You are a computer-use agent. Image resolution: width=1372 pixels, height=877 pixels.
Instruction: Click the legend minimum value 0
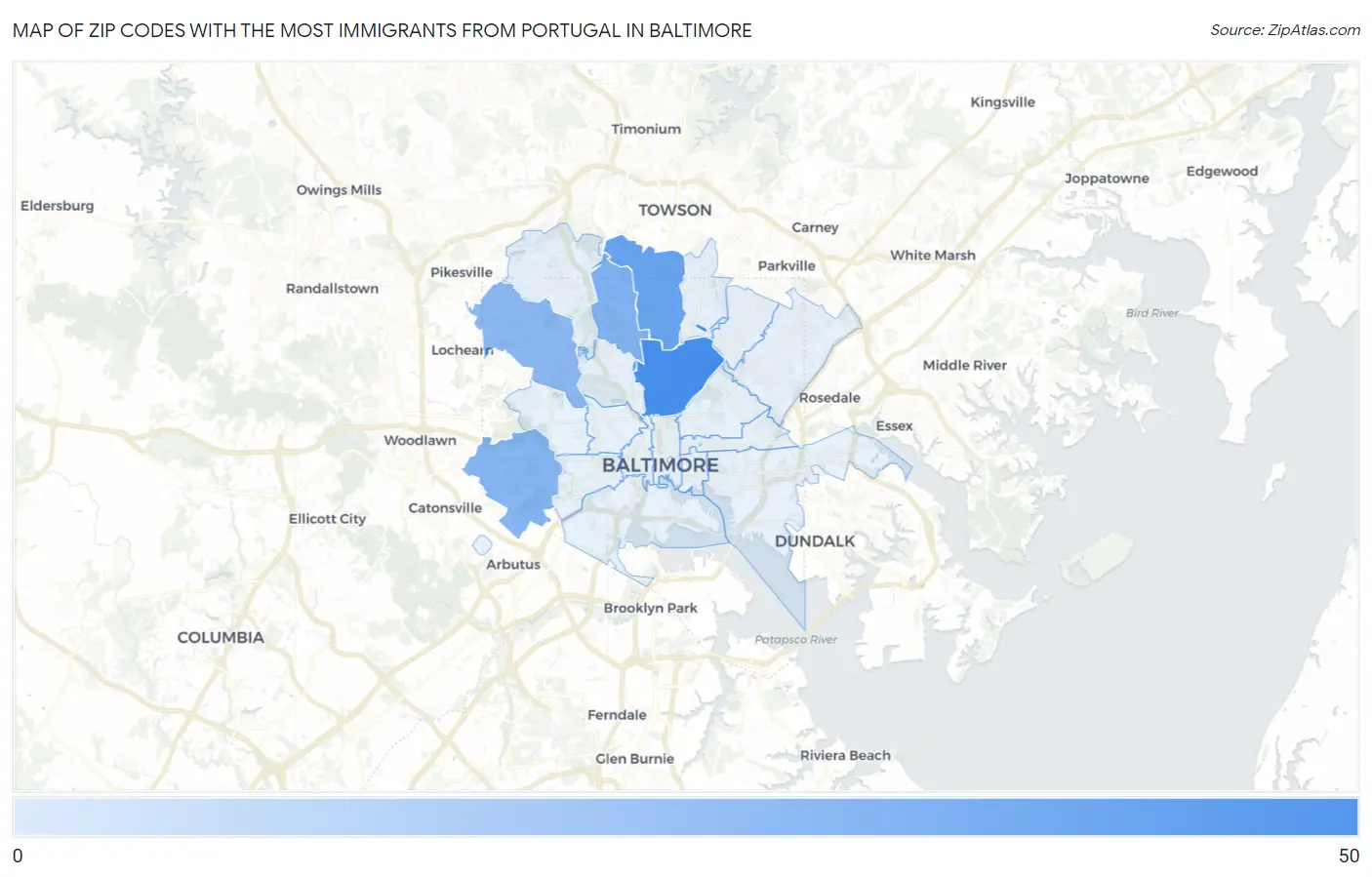pyautogui.click(x=18, y=857)
